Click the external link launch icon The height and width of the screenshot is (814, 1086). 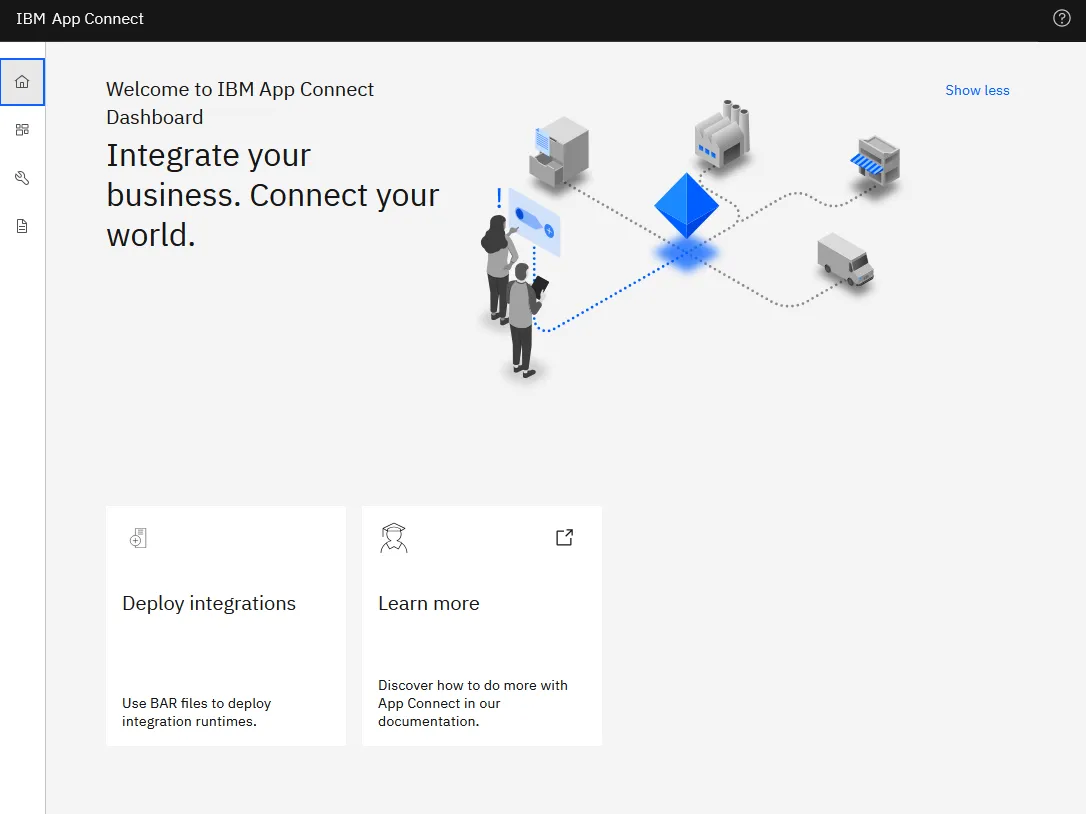pos(564,538)
